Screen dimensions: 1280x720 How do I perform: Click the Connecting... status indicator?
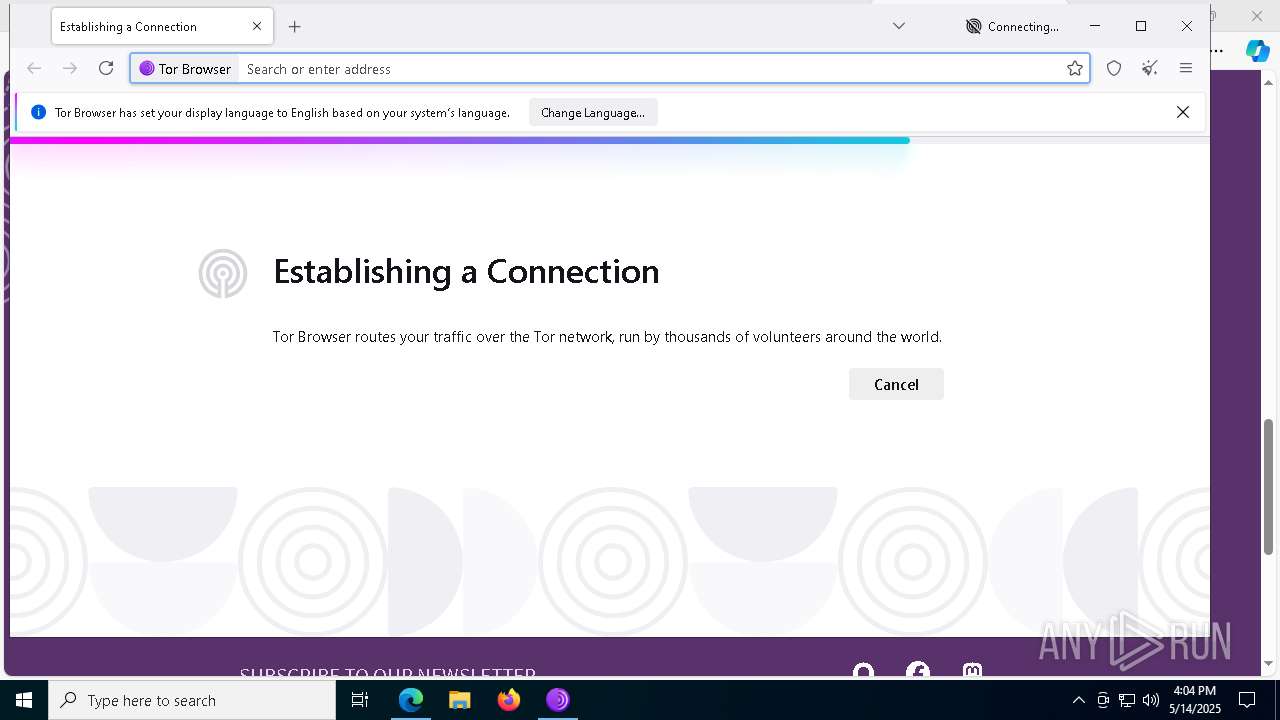pyautogui.click(x=1012, y=27)
